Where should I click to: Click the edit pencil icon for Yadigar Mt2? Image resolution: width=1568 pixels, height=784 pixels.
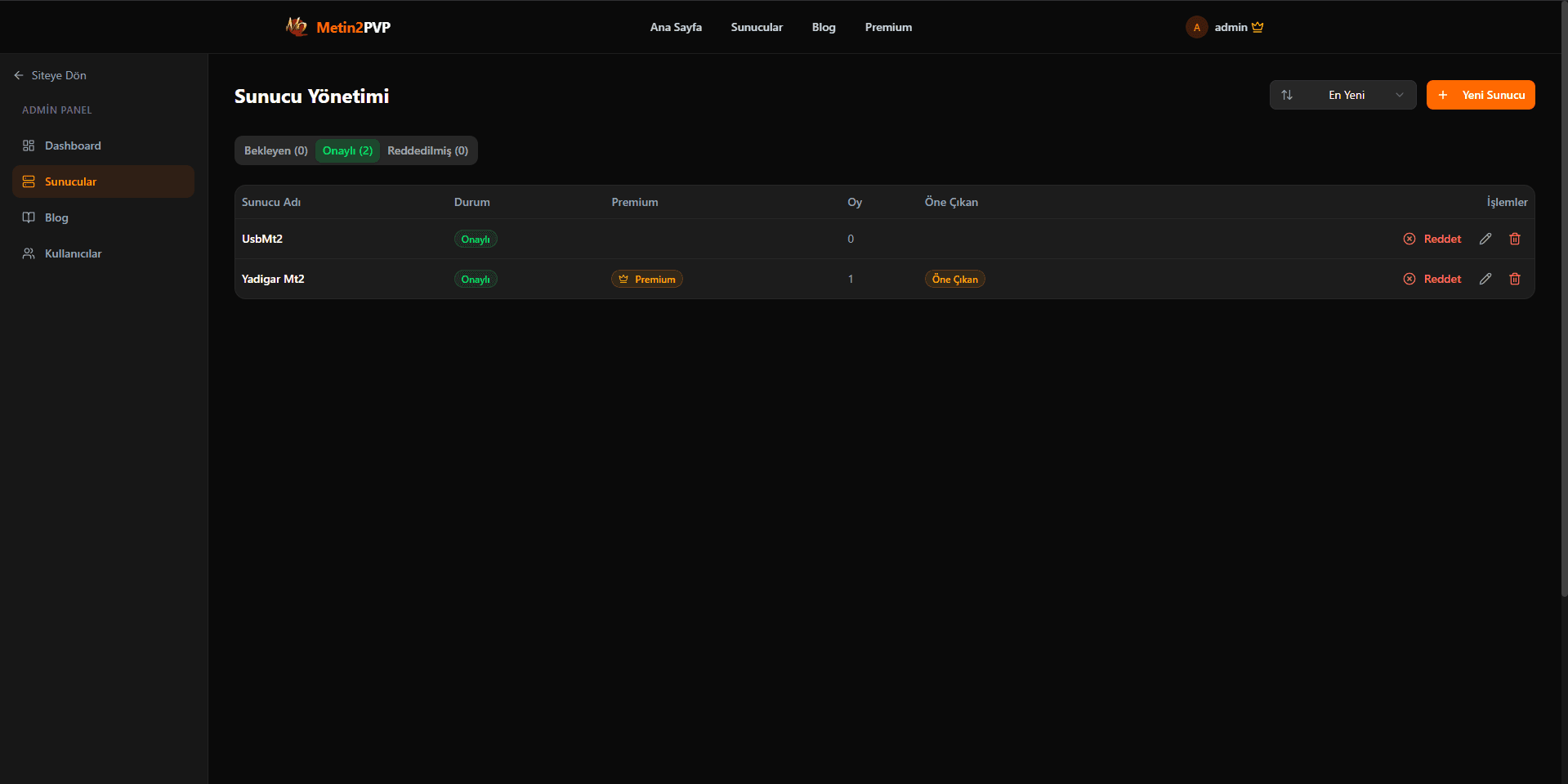1485,279
